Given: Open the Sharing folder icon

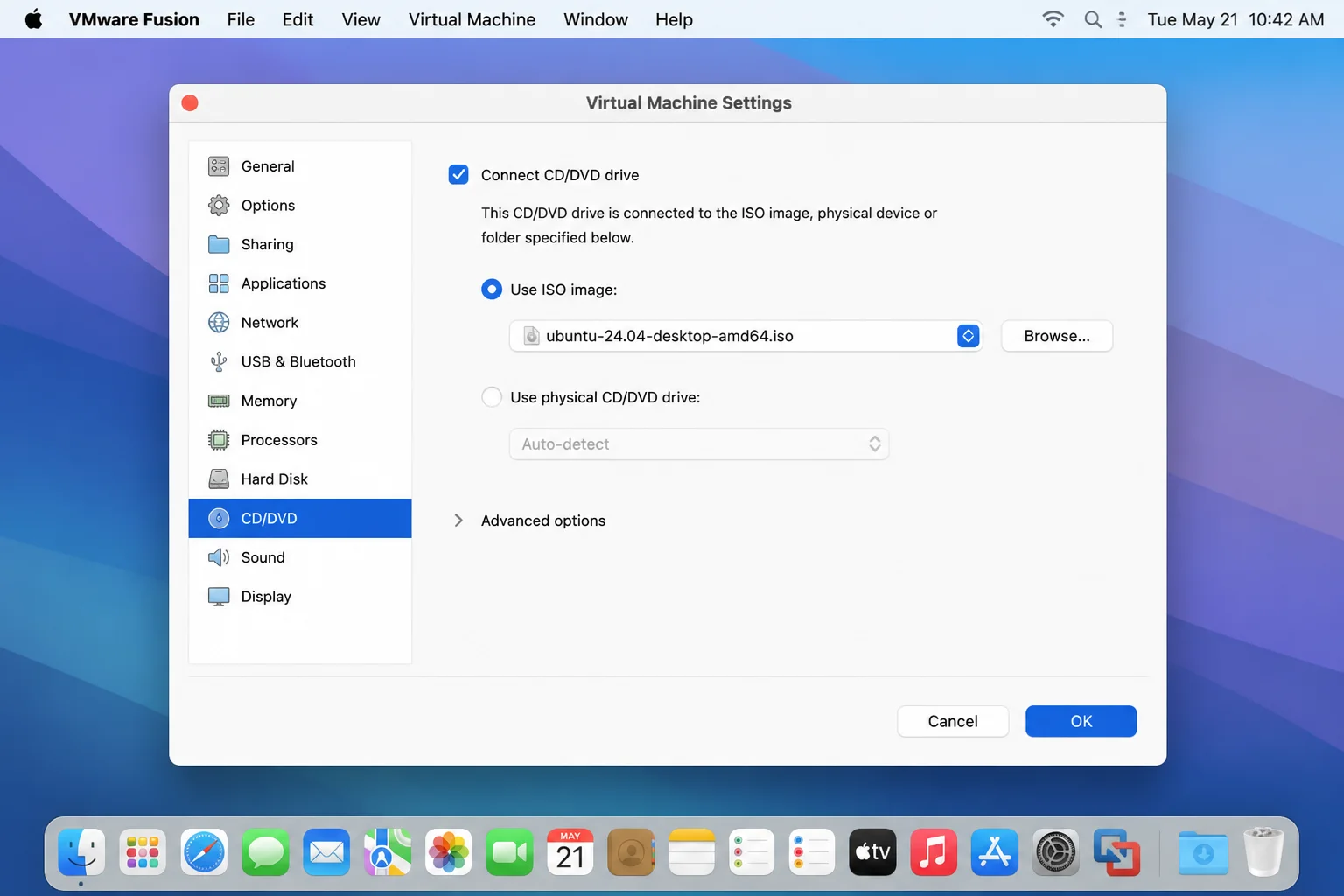Looking at the screenshot, I should pyautogui.click(x=219, y=244).
